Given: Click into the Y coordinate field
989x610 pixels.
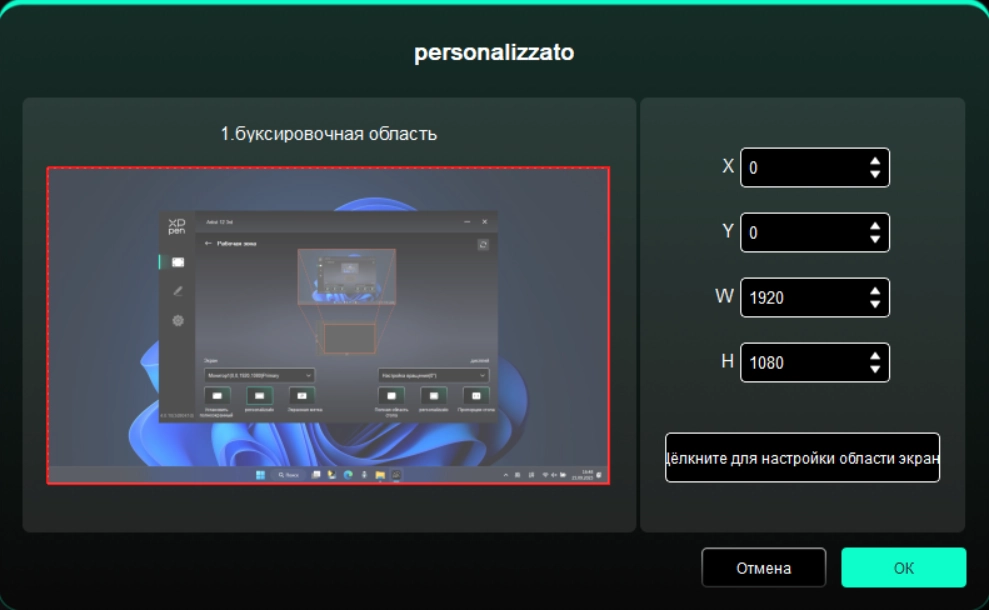Looking at the screenshot, I should [800, 233].
